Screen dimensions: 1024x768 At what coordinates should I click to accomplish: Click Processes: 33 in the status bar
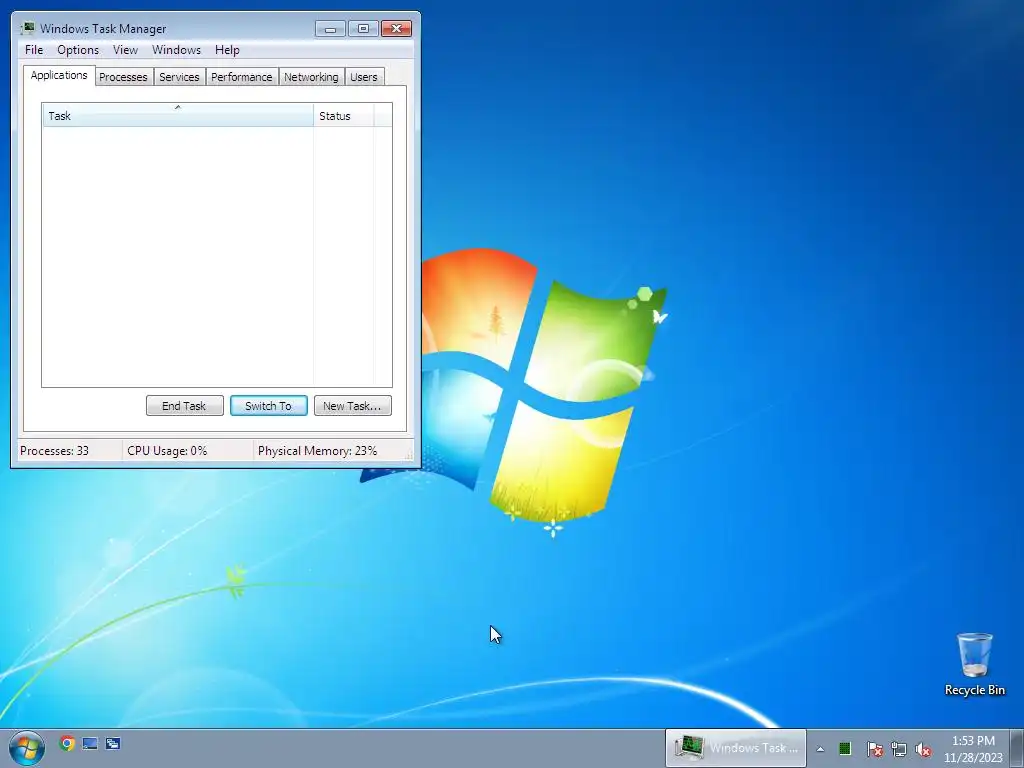pyautogui.click(x=54, y=451)
